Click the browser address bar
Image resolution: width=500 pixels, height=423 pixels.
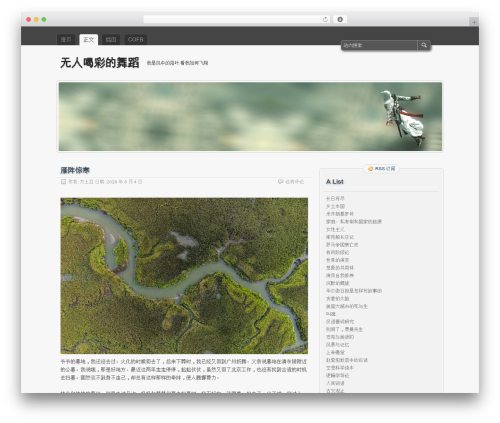coord(237,19)
